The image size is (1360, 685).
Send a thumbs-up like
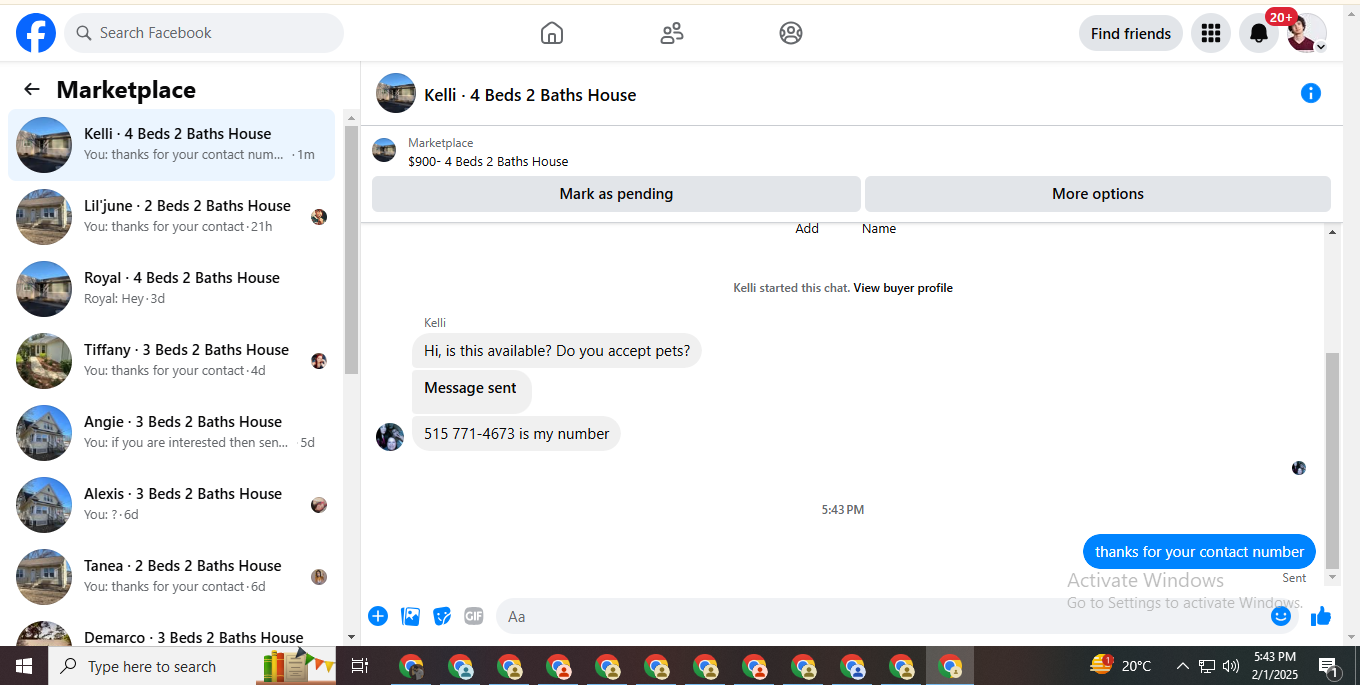click(1321, 616)
